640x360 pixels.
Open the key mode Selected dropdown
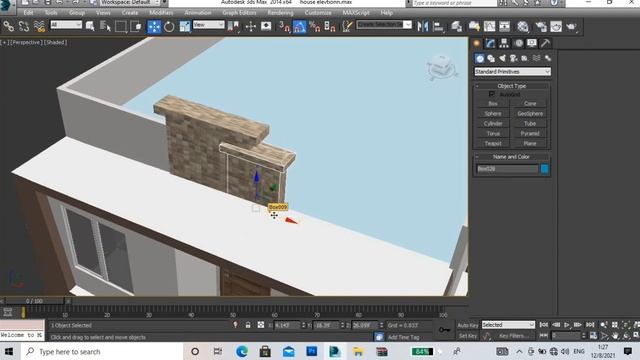(508, 325)
